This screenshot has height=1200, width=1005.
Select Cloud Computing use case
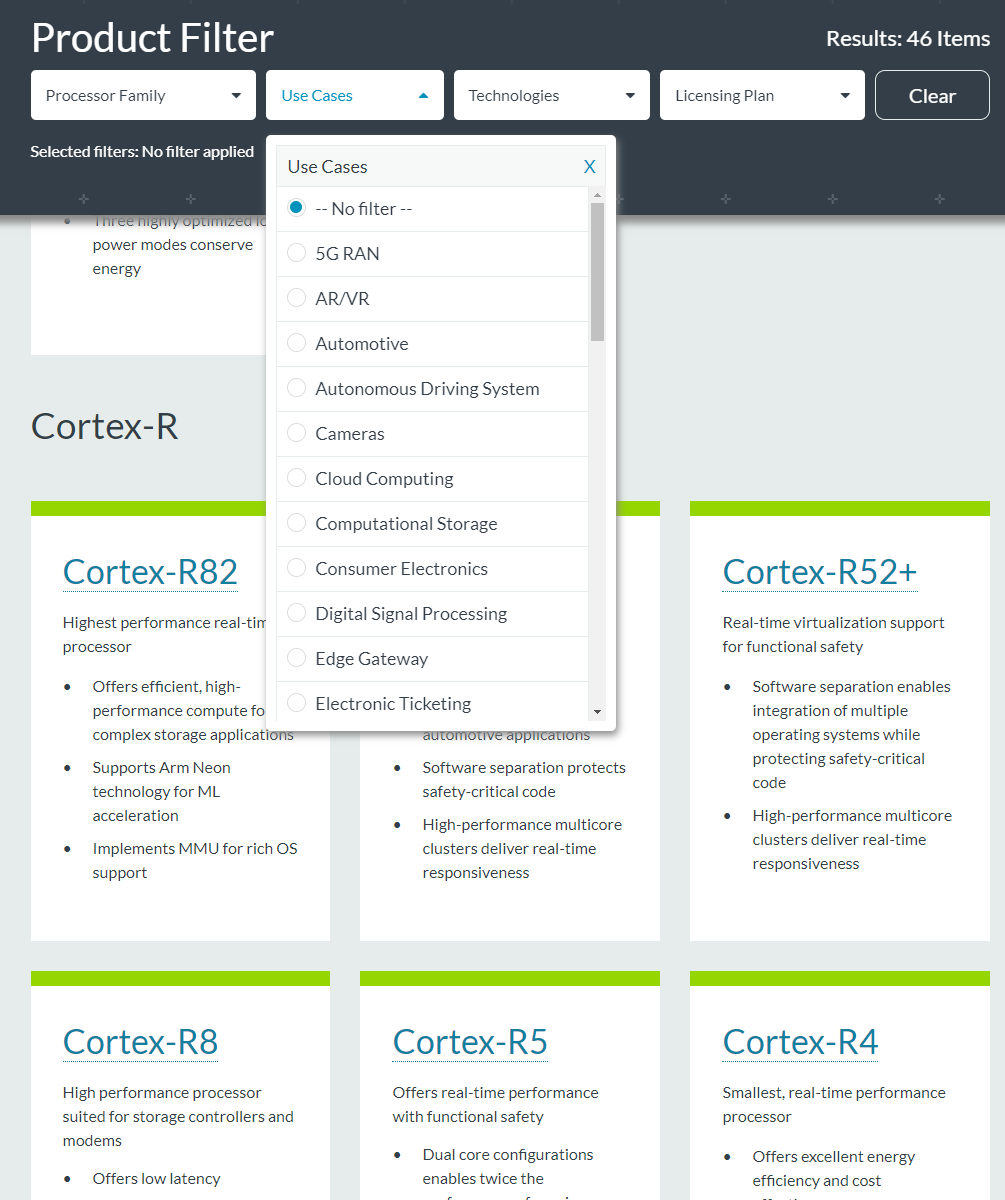(296, 478)
